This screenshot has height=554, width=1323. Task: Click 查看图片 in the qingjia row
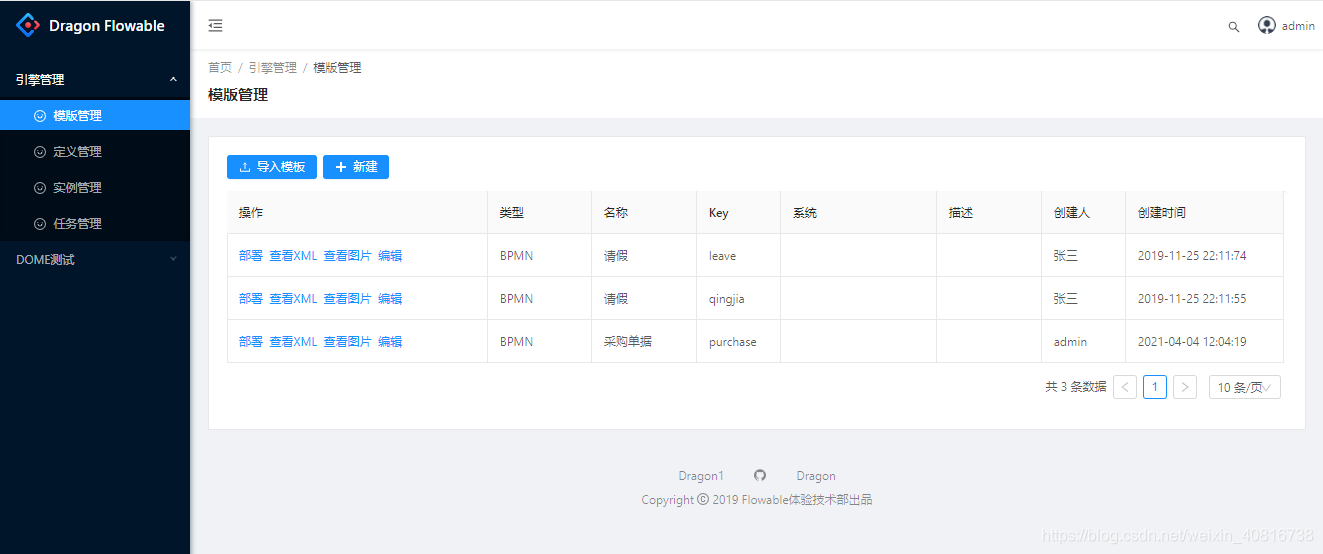point(348,299)
